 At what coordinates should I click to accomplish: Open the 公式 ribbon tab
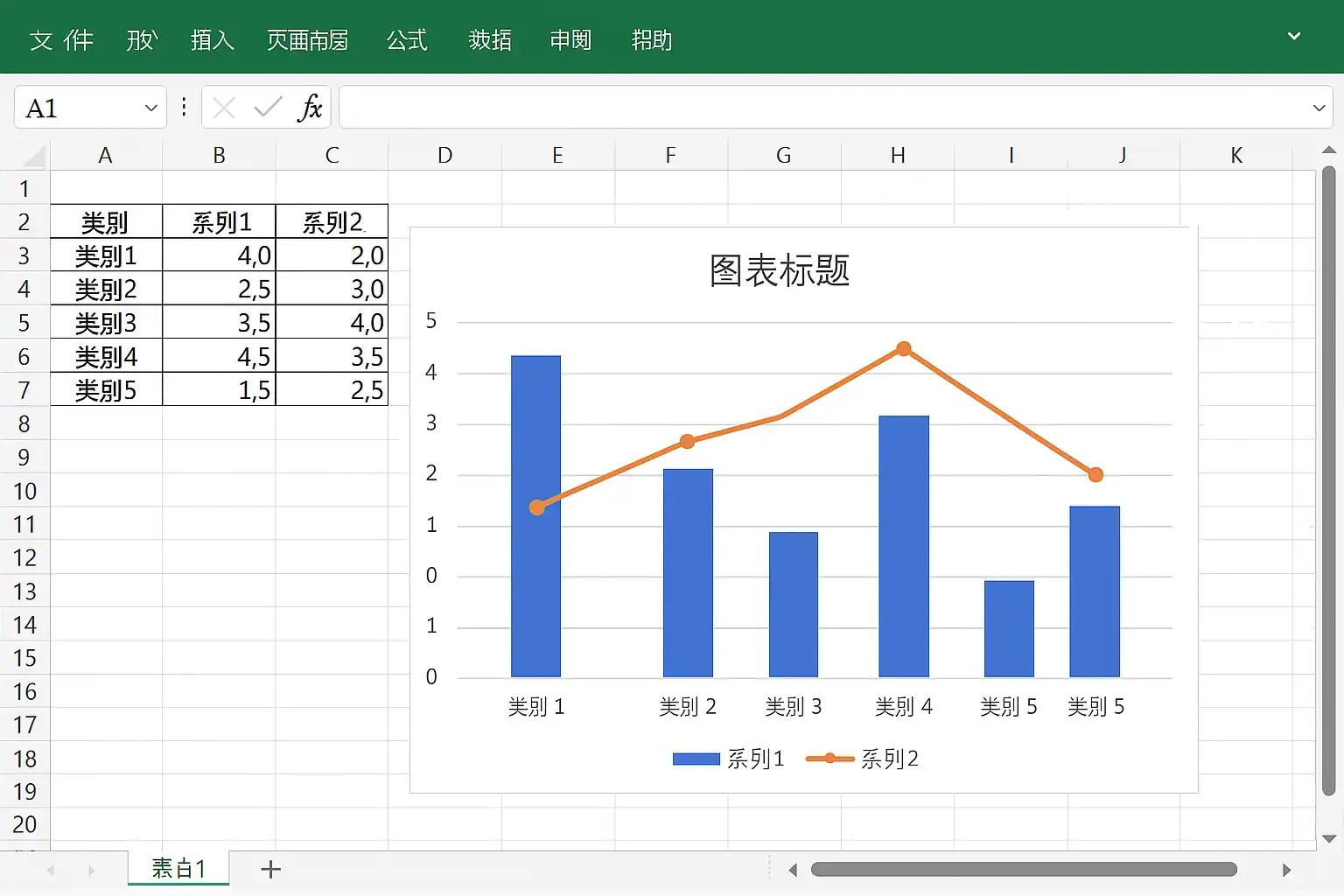[407, 40]
